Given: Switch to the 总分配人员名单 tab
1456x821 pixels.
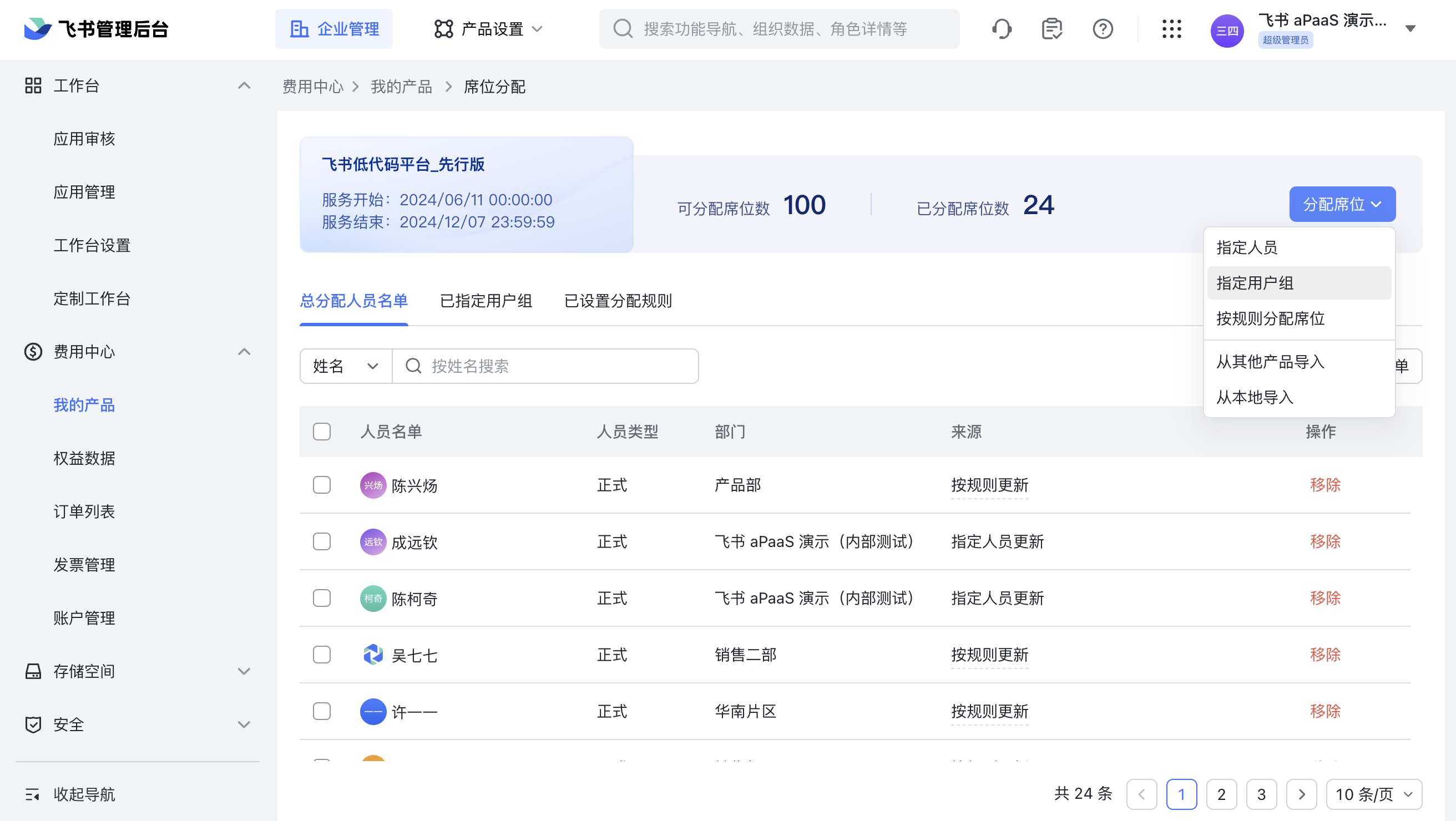Looking at the screenshot, I should (x=354, y=301).
